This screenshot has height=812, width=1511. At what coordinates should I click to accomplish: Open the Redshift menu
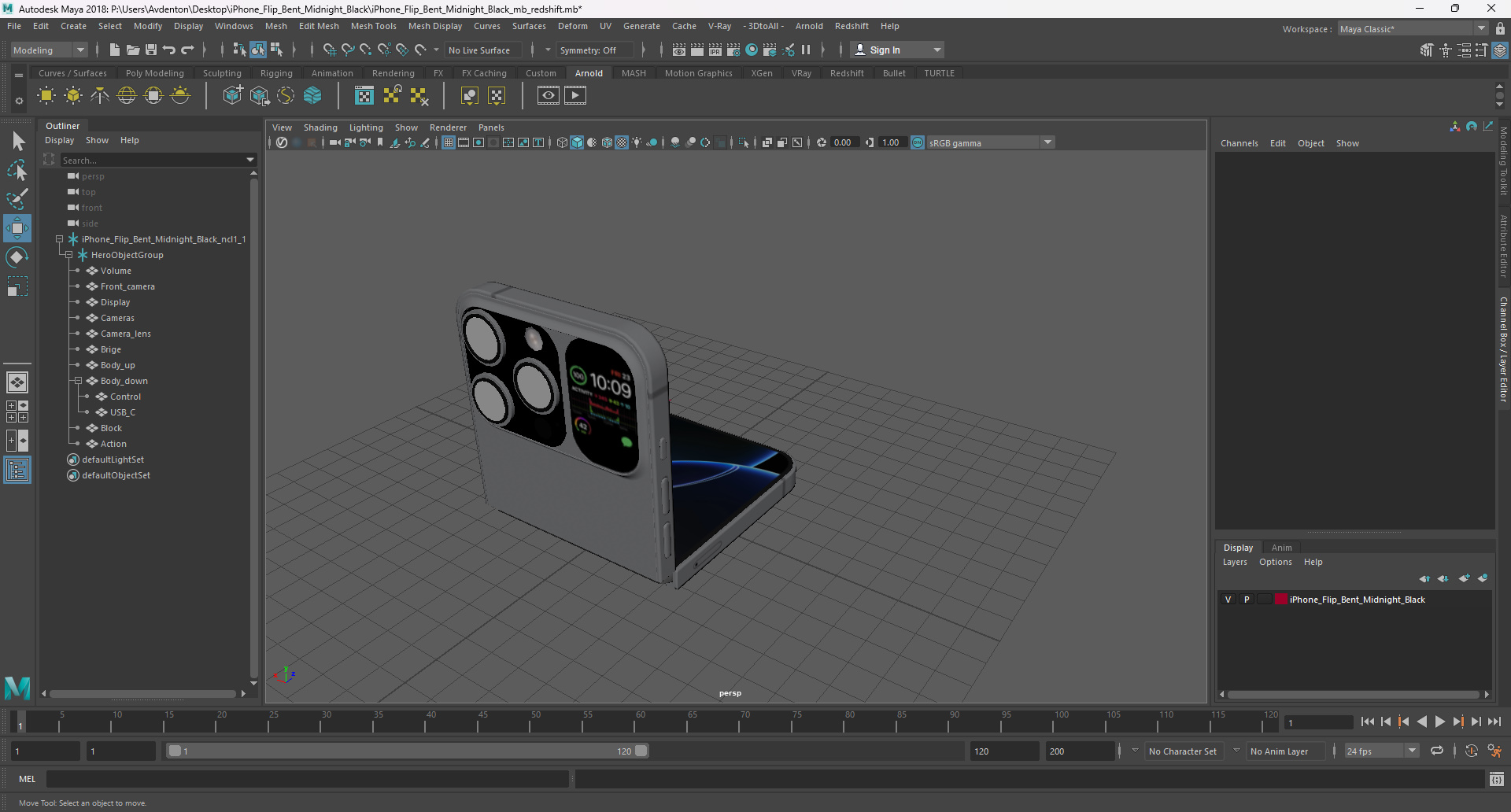pos(852,26)
